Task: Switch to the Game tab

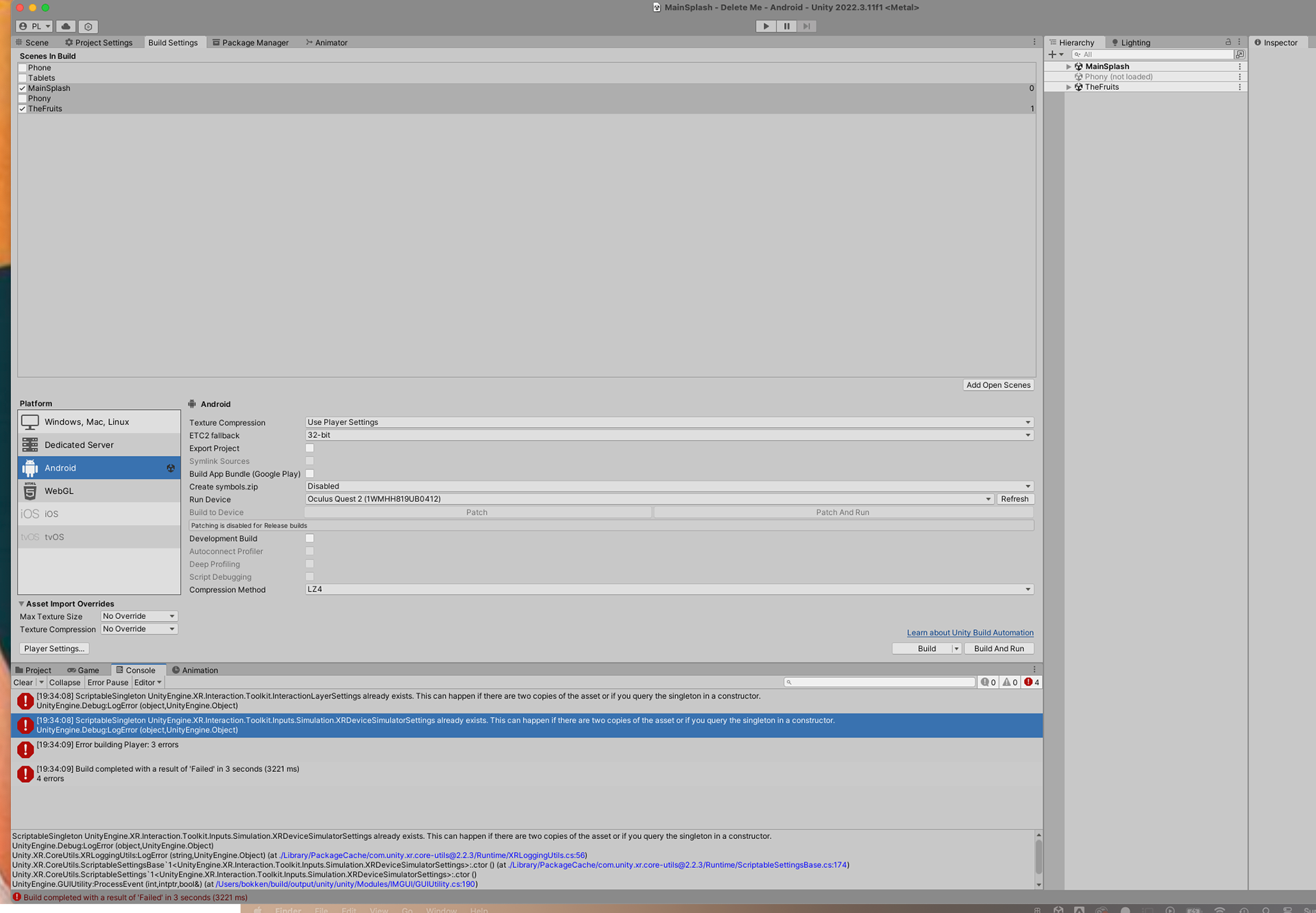Action: tap(83, 670)
